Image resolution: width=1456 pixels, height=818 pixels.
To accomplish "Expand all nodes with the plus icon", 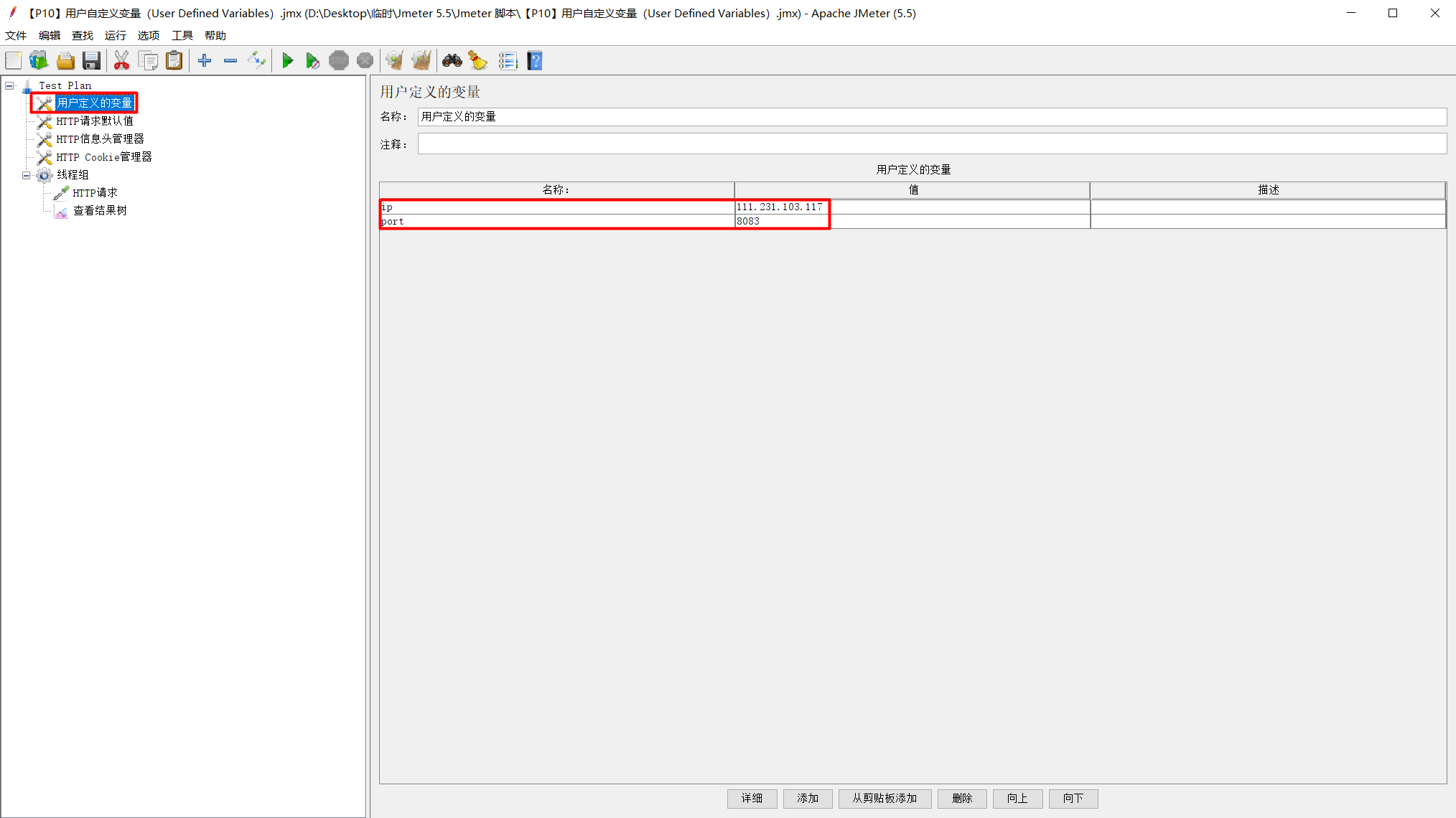I will point(205,61).
